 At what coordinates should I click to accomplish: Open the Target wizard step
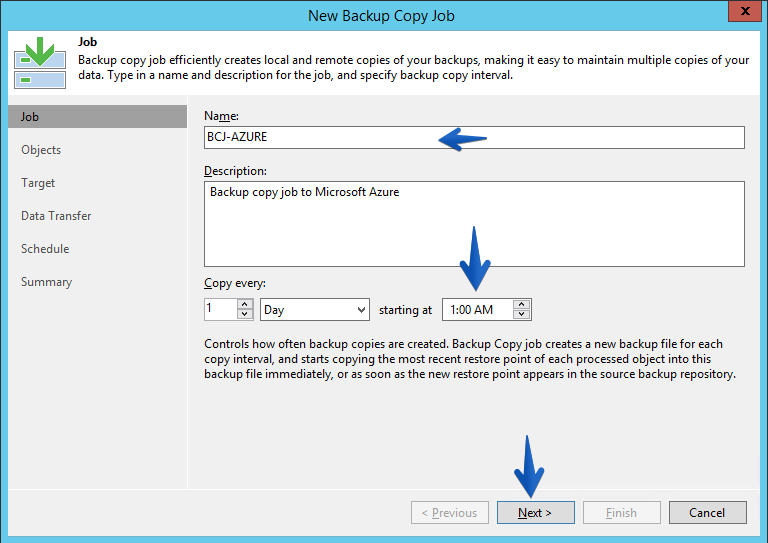38,183
